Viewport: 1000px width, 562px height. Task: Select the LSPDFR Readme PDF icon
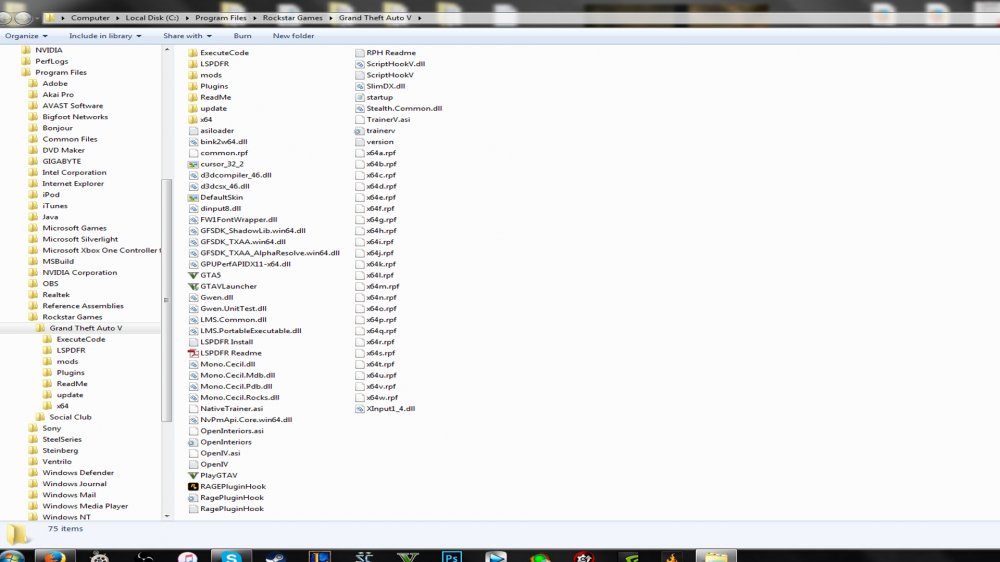(x=193, y=353)
